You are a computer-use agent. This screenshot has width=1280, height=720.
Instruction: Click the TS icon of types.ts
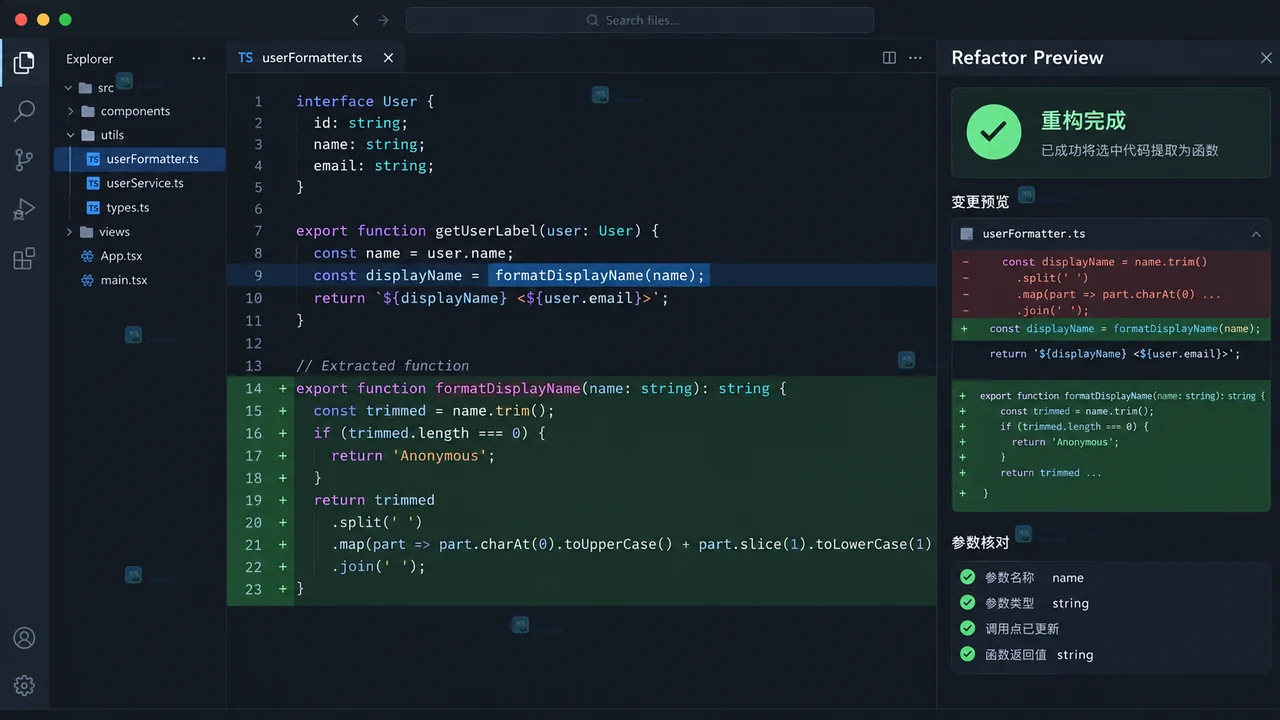point(93,208)
